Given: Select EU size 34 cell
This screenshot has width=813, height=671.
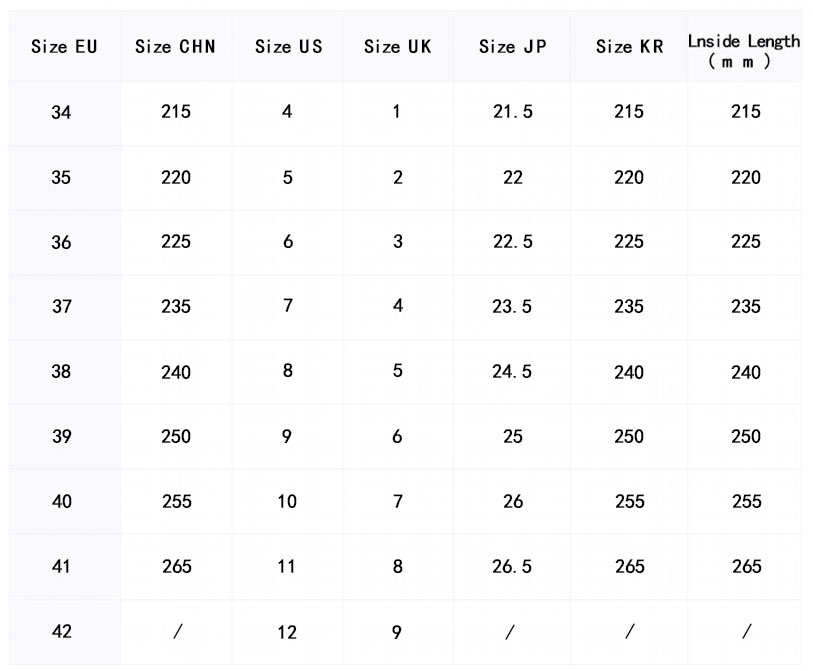Looking at the screenshot, I should [x=62, y=113].
